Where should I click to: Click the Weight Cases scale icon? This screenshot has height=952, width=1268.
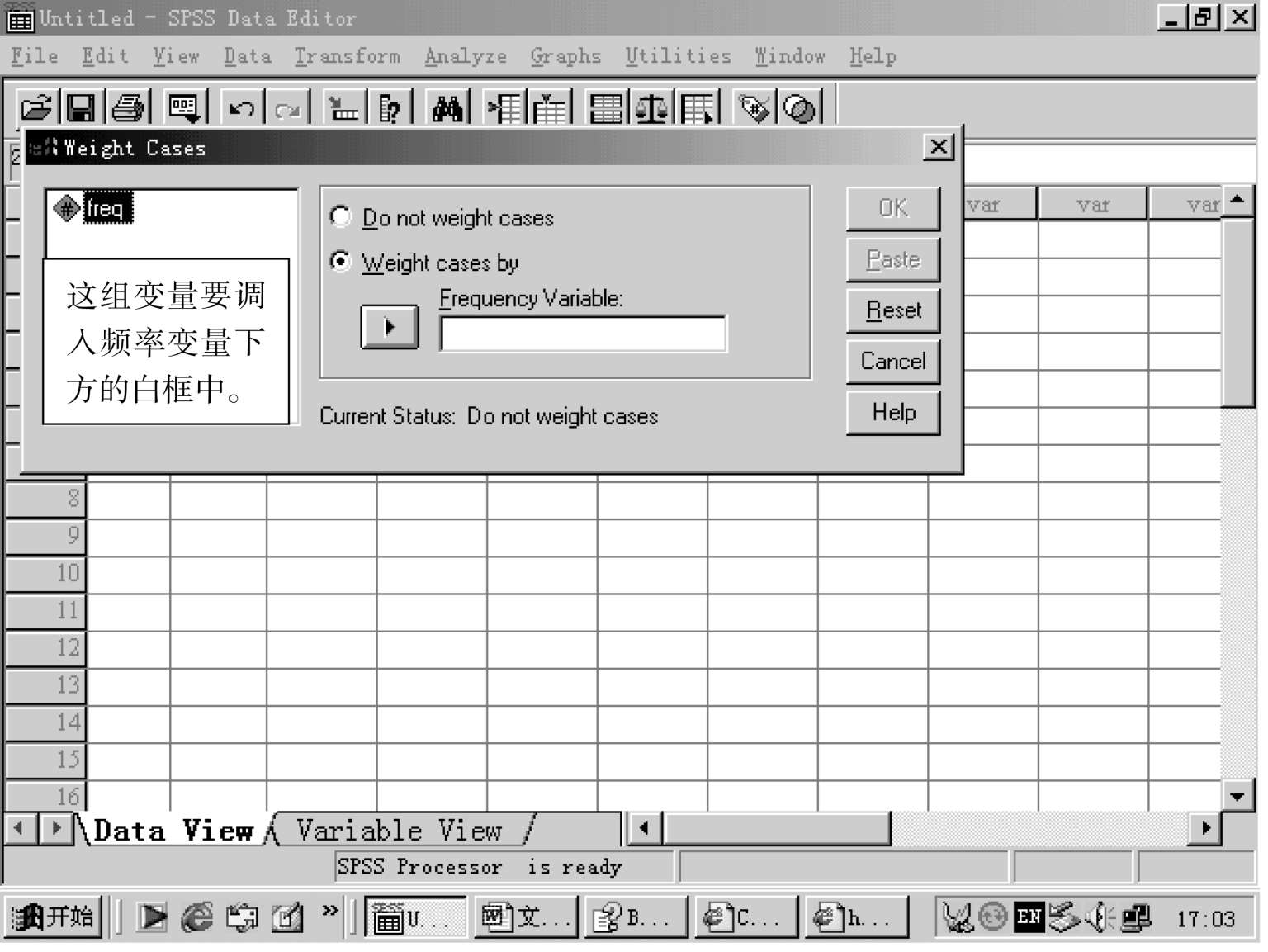pos(652,108)
